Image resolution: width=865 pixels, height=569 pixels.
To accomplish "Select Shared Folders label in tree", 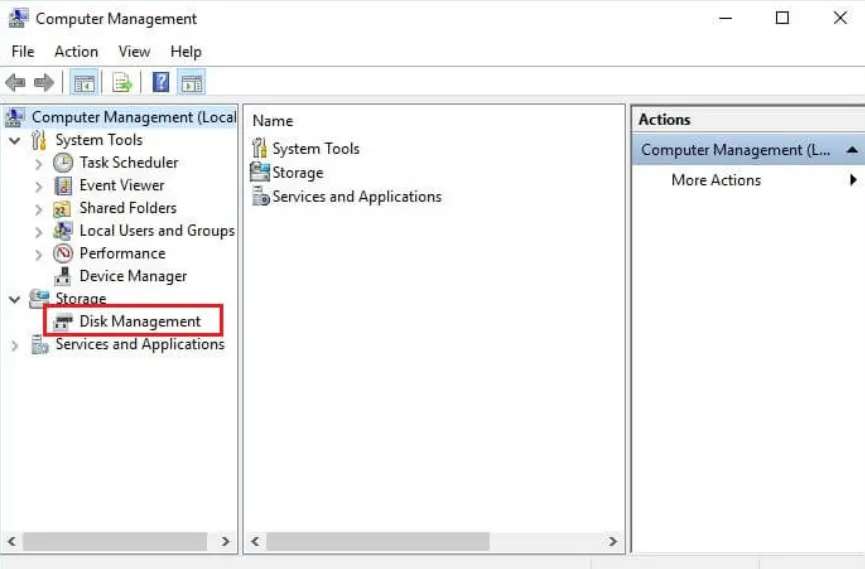I will pyautogui.click(x=128, y=208).
